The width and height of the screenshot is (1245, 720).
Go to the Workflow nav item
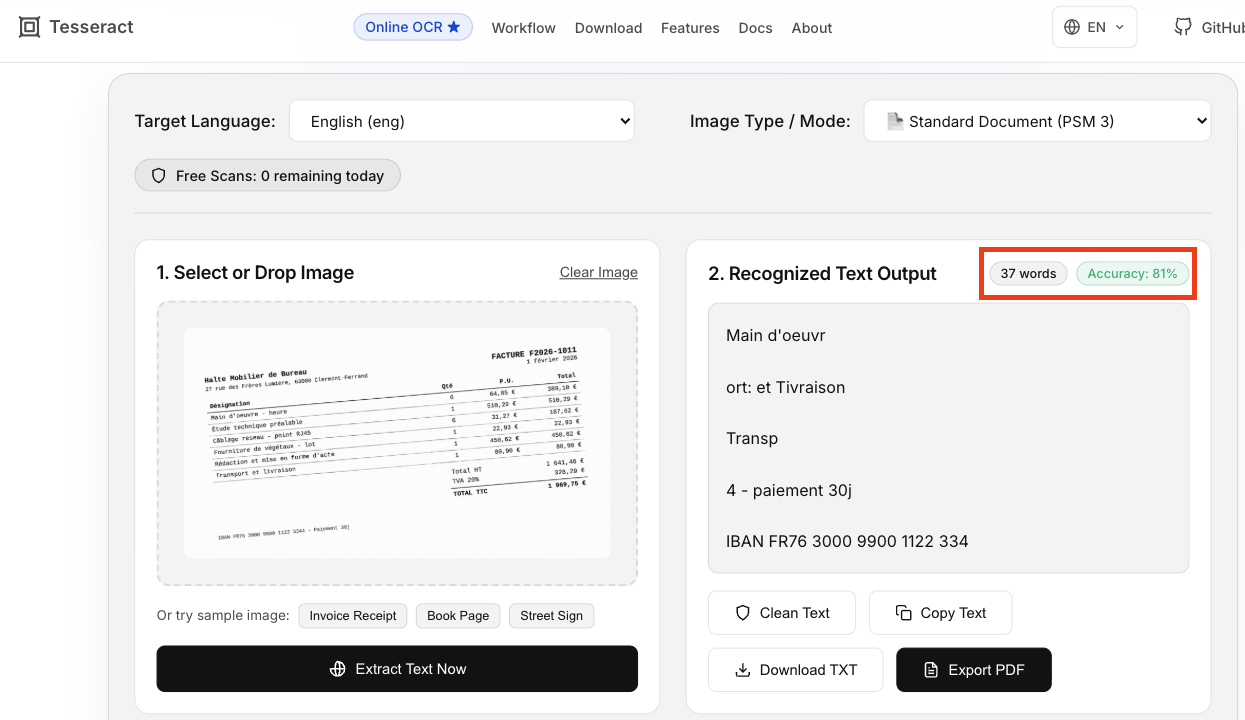coord(523,28)
